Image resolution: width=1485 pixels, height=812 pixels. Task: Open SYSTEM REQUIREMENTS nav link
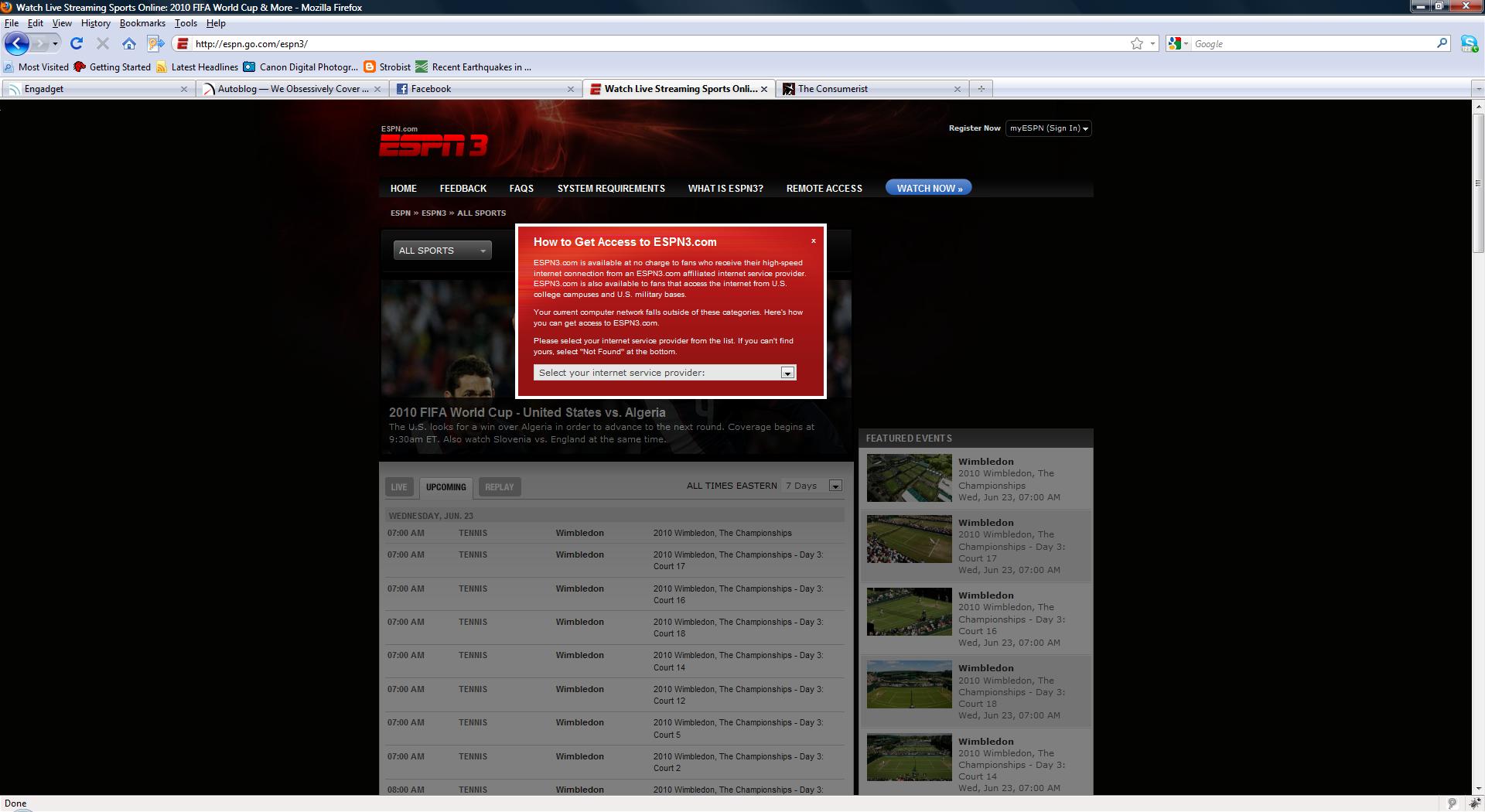pos(611,189)
